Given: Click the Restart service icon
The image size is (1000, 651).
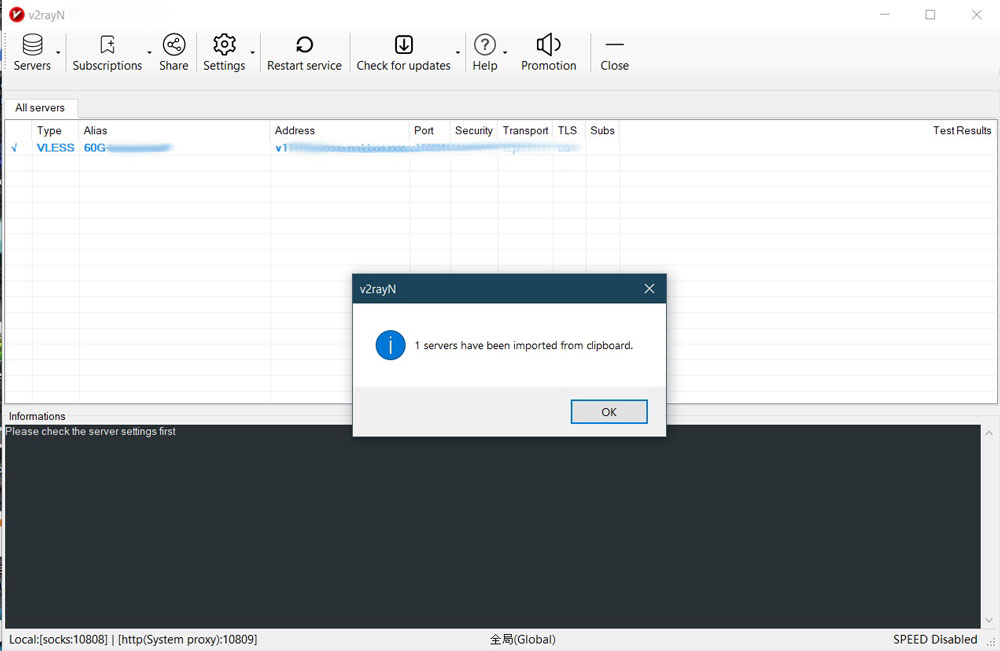Looking at the screenshot, I should click(304, 45).
